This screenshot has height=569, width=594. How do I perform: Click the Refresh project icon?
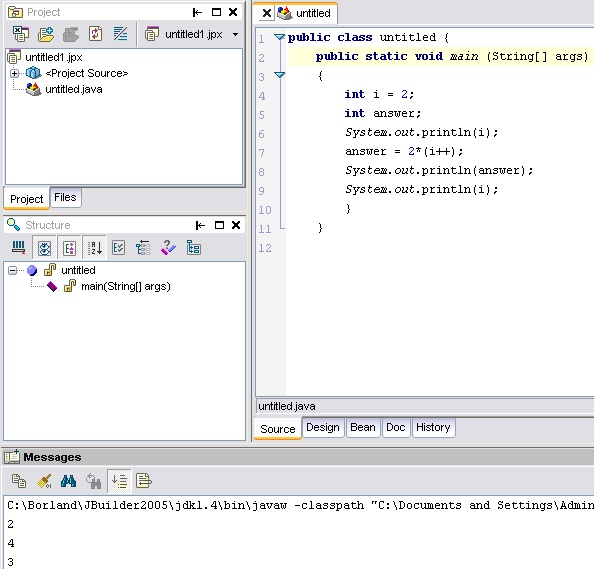tap(95, 34)
